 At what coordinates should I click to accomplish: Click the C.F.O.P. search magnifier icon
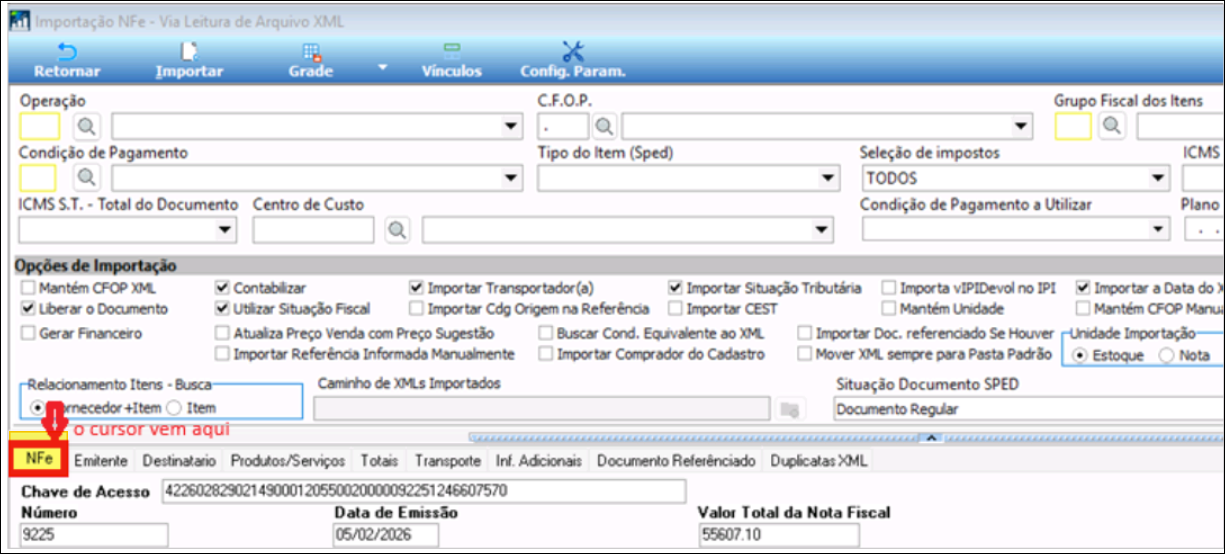pos(605,126)
